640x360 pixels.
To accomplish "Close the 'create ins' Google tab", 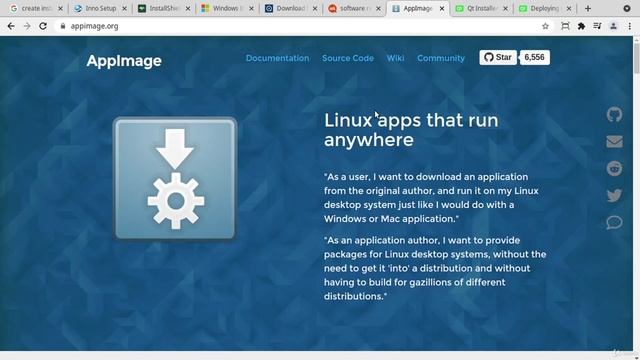I will pyautogui.click(x=60, y=8).
